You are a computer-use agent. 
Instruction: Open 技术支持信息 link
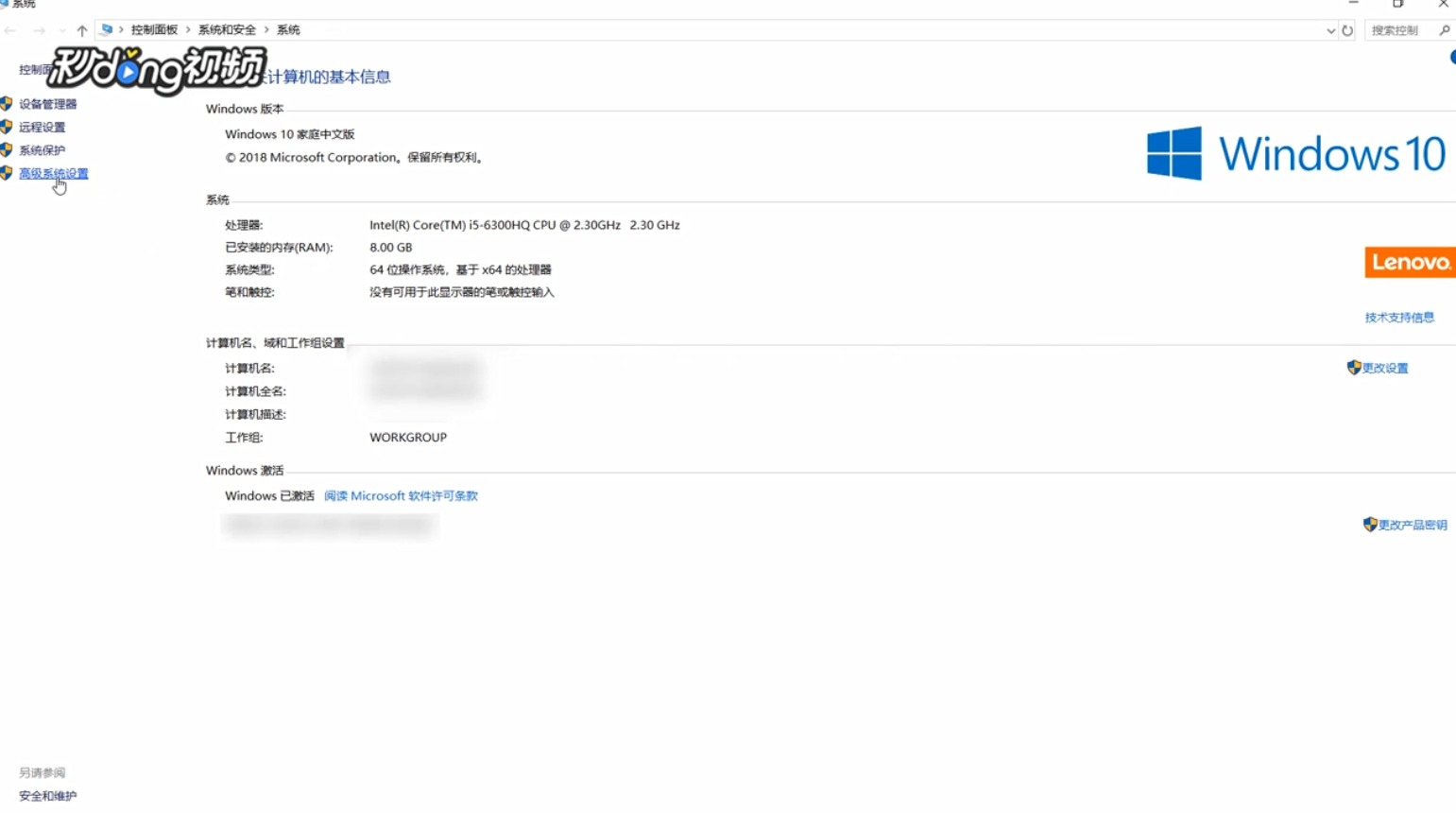click(1399, 318)
